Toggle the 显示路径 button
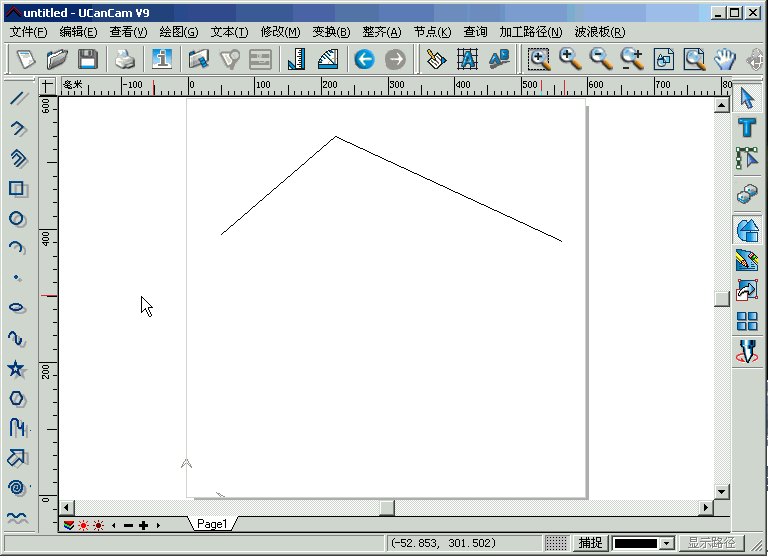 pos(711,543)
